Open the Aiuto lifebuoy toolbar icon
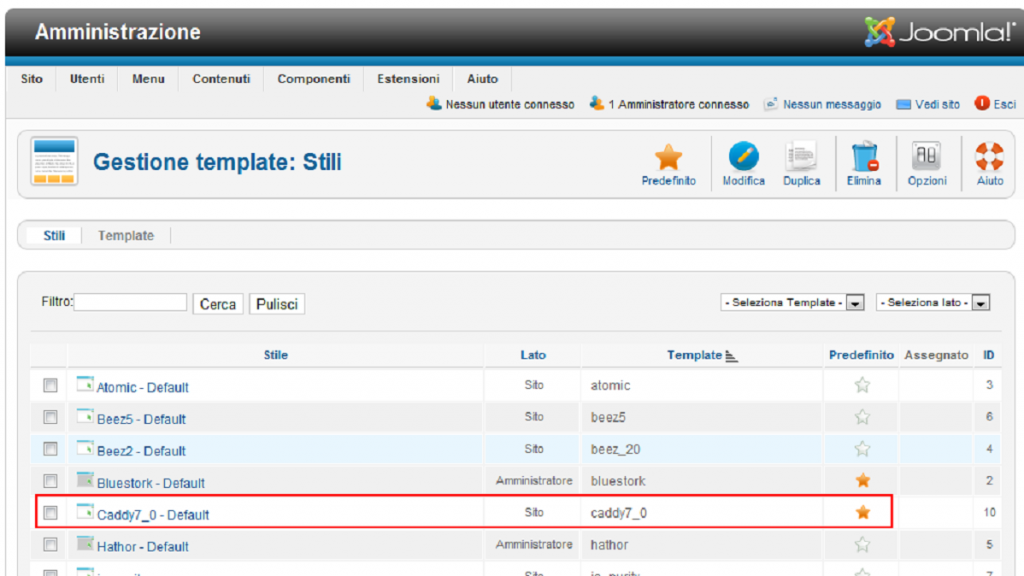 tap(989, 157)
